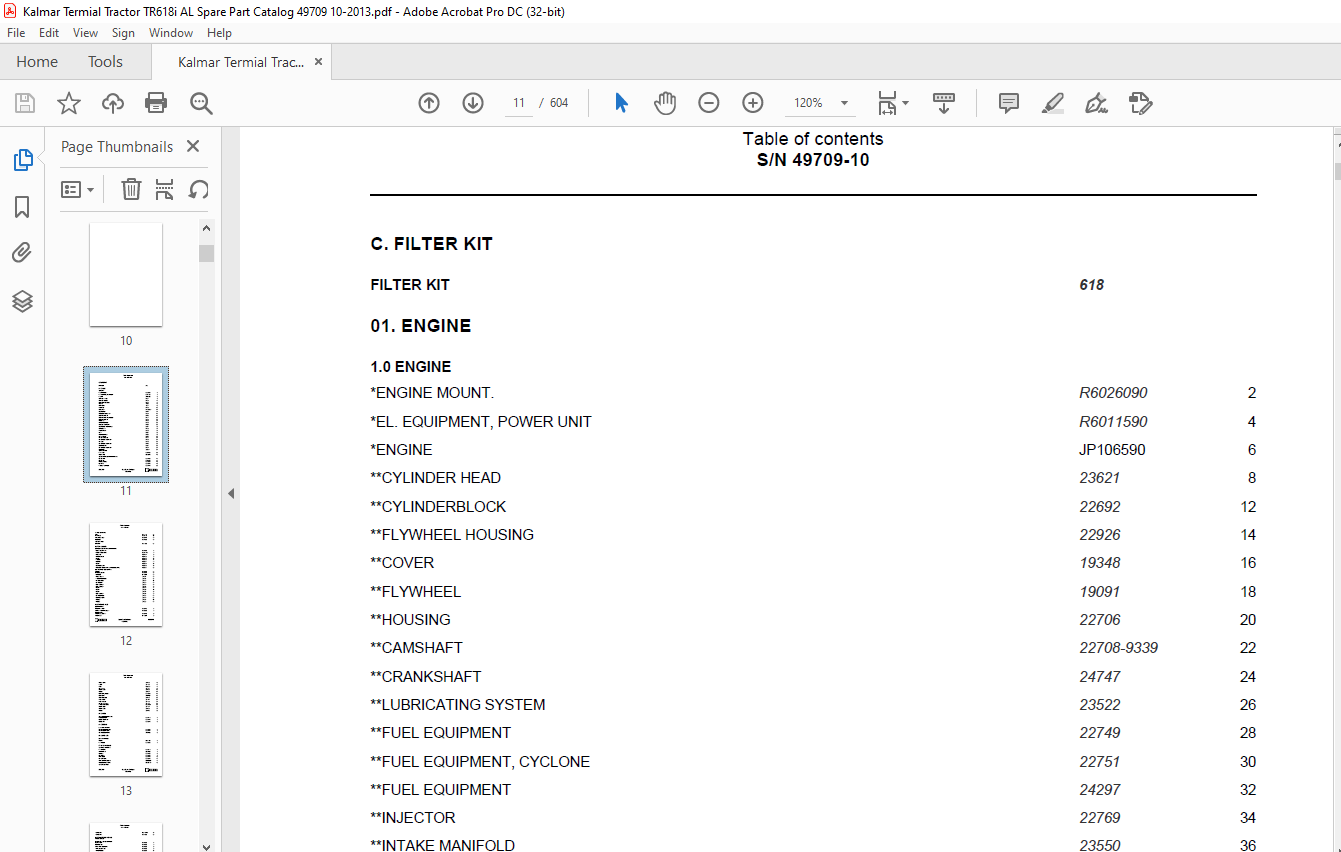Click the print pages icon in thumbnails panel
This screenshot has height=852, width=1341.
165,189
